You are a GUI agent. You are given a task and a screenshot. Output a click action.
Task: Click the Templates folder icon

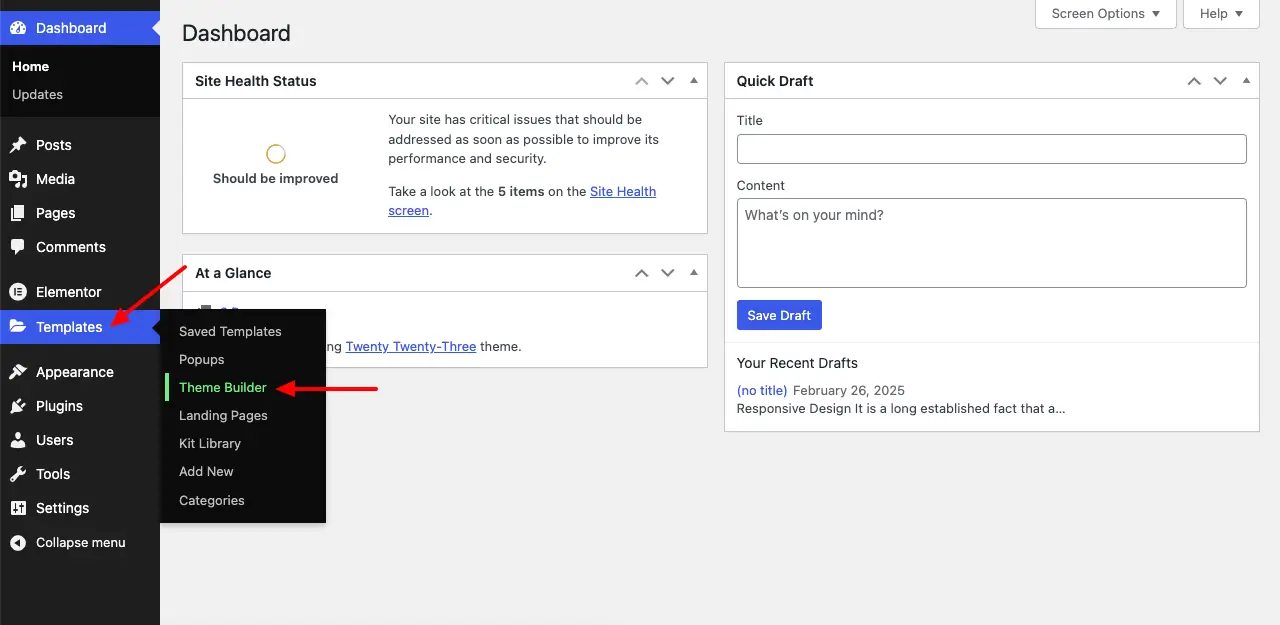[x=18, y=327]
